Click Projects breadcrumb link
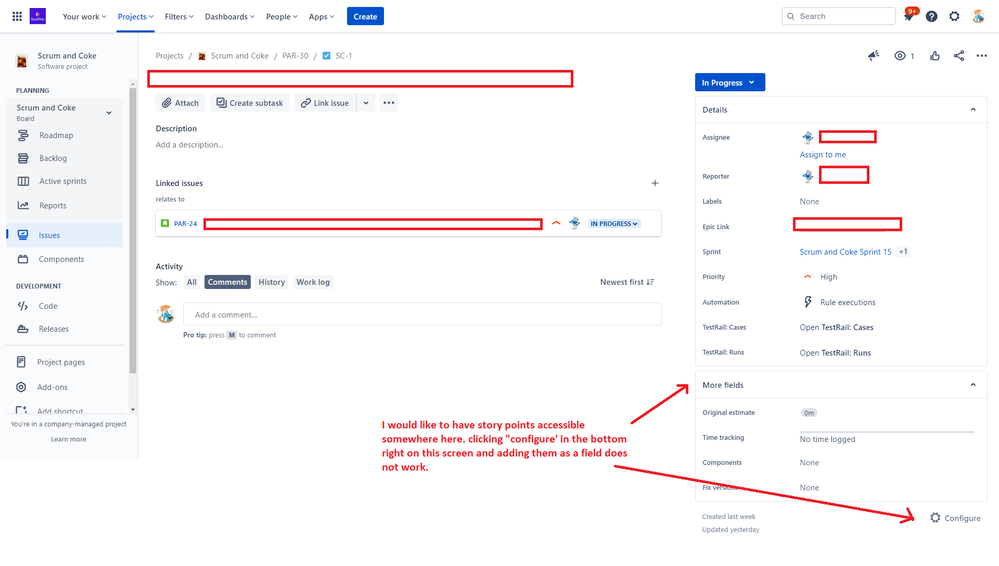999x566 pixels. (x=169, y=55)
